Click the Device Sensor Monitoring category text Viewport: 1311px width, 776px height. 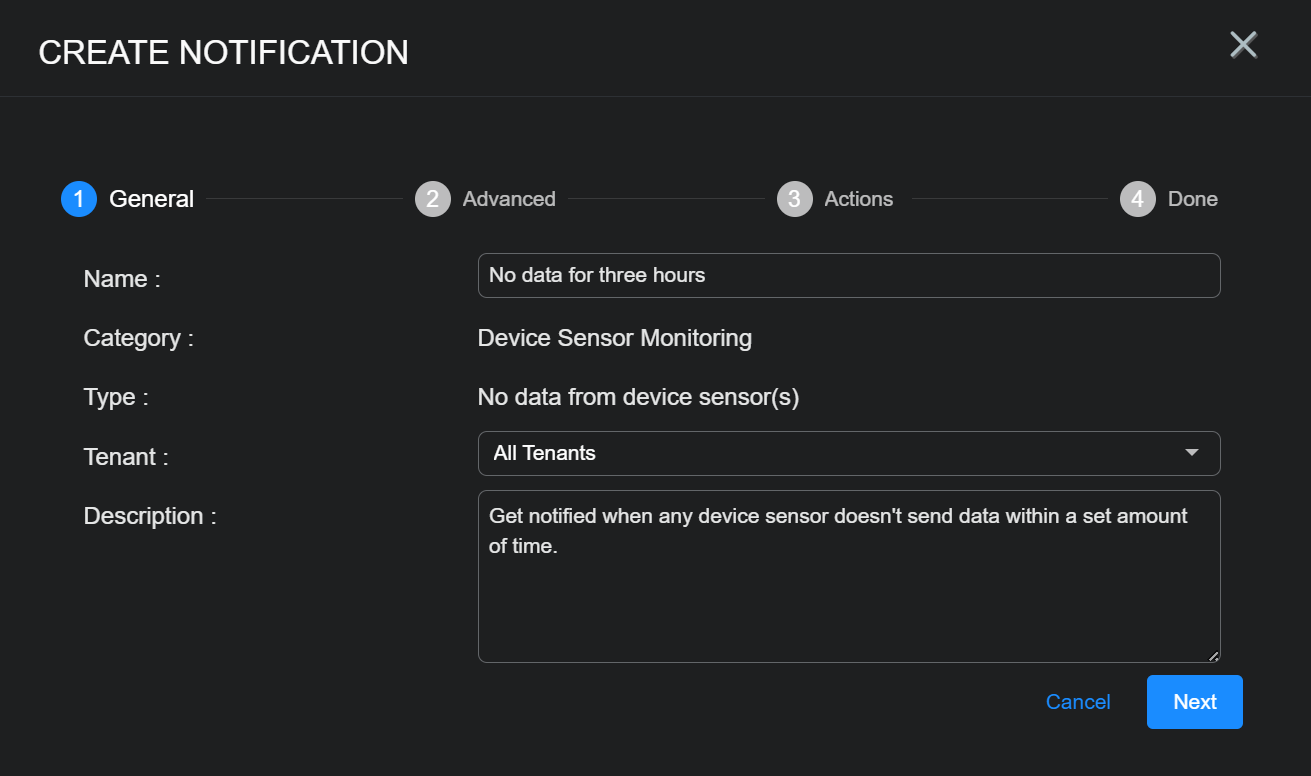(x=614, y=338)
